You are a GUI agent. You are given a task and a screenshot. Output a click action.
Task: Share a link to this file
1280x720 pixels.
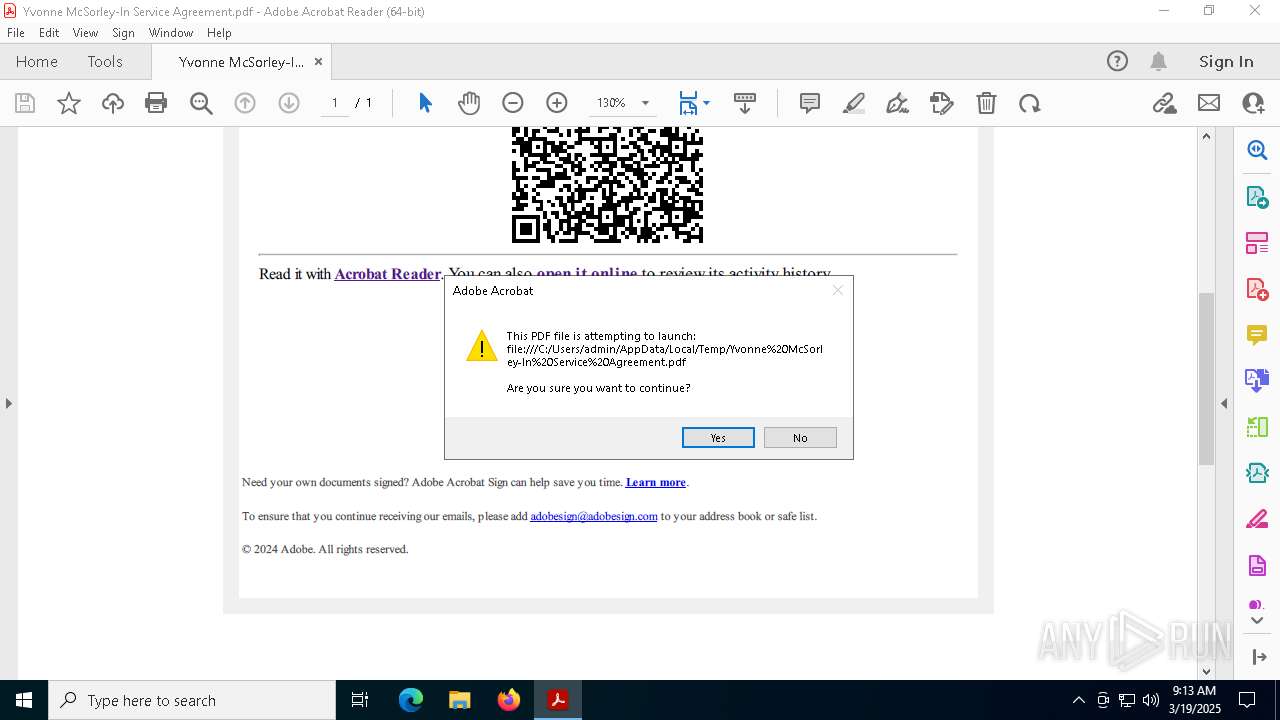(x=1164, y=103)
